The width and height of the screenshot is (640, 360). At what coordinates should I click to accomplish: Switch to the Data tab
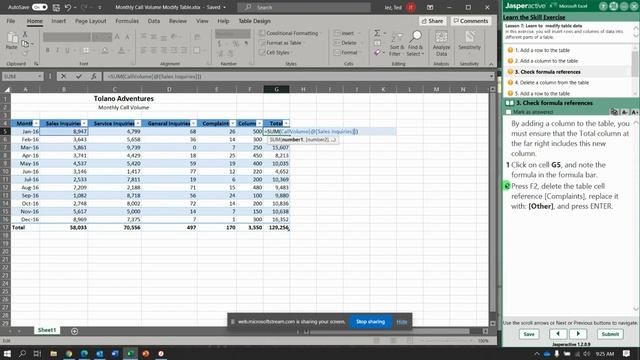coord(153,21)
